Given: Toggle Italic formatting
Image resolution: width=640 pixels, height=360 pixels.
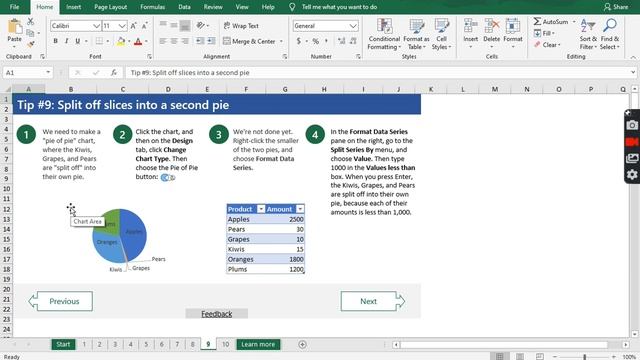Looking at the screenshot, I should (67, 41).
